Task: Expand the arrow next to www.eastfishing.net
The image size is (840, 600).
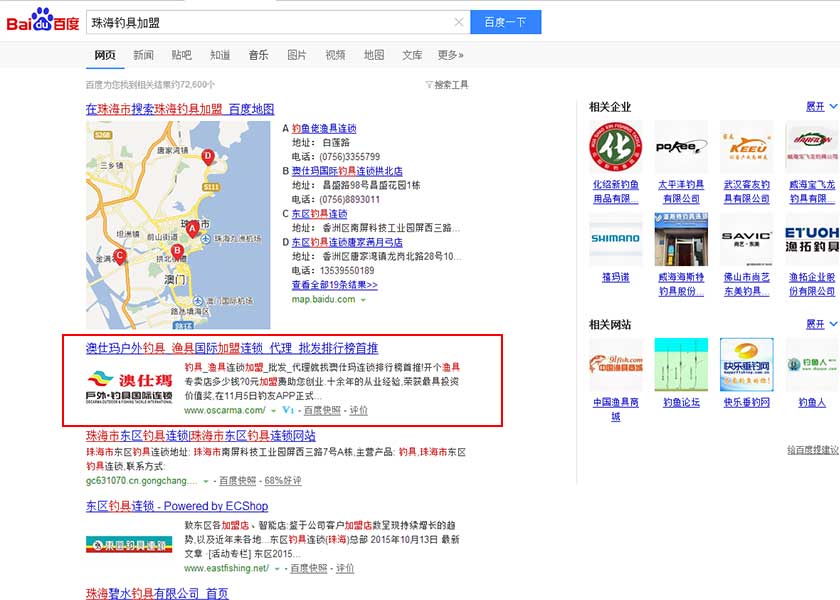Action: (x=277, y=569)
